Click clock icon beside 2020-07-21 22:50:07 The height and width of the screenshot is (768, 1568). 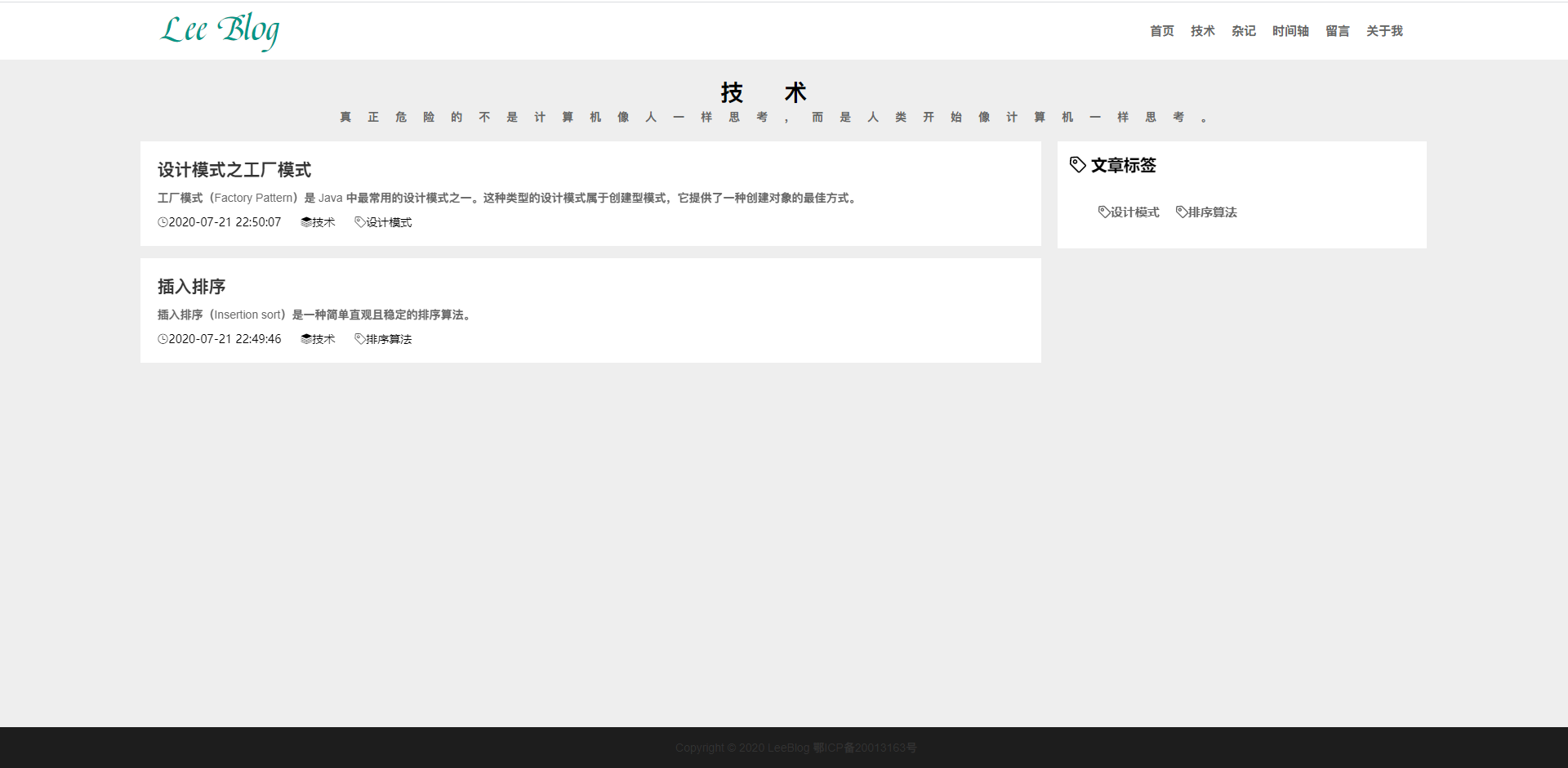[x=163, y=222]
